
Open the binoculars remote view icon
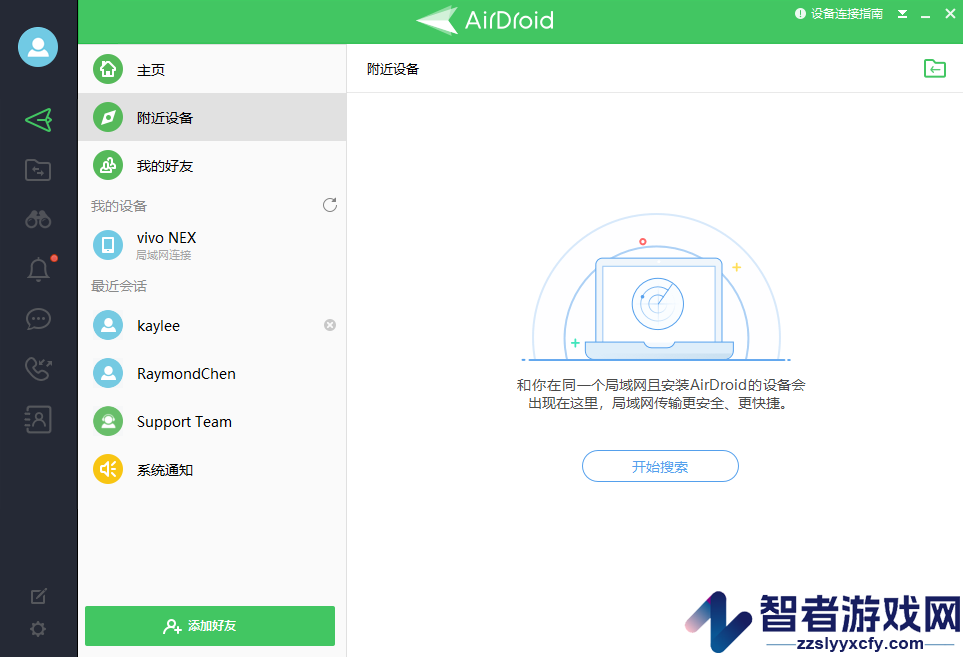pyautogui.click(x=38, y=219)
